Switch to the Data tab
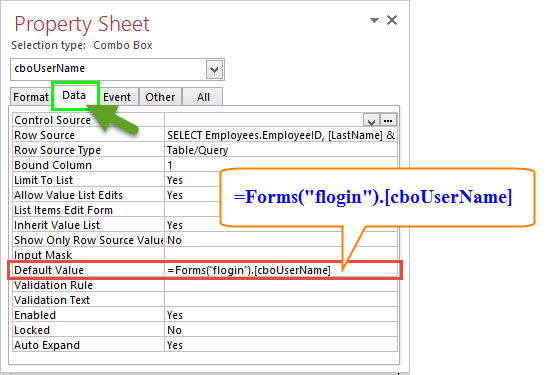 [x=74, y=95]
